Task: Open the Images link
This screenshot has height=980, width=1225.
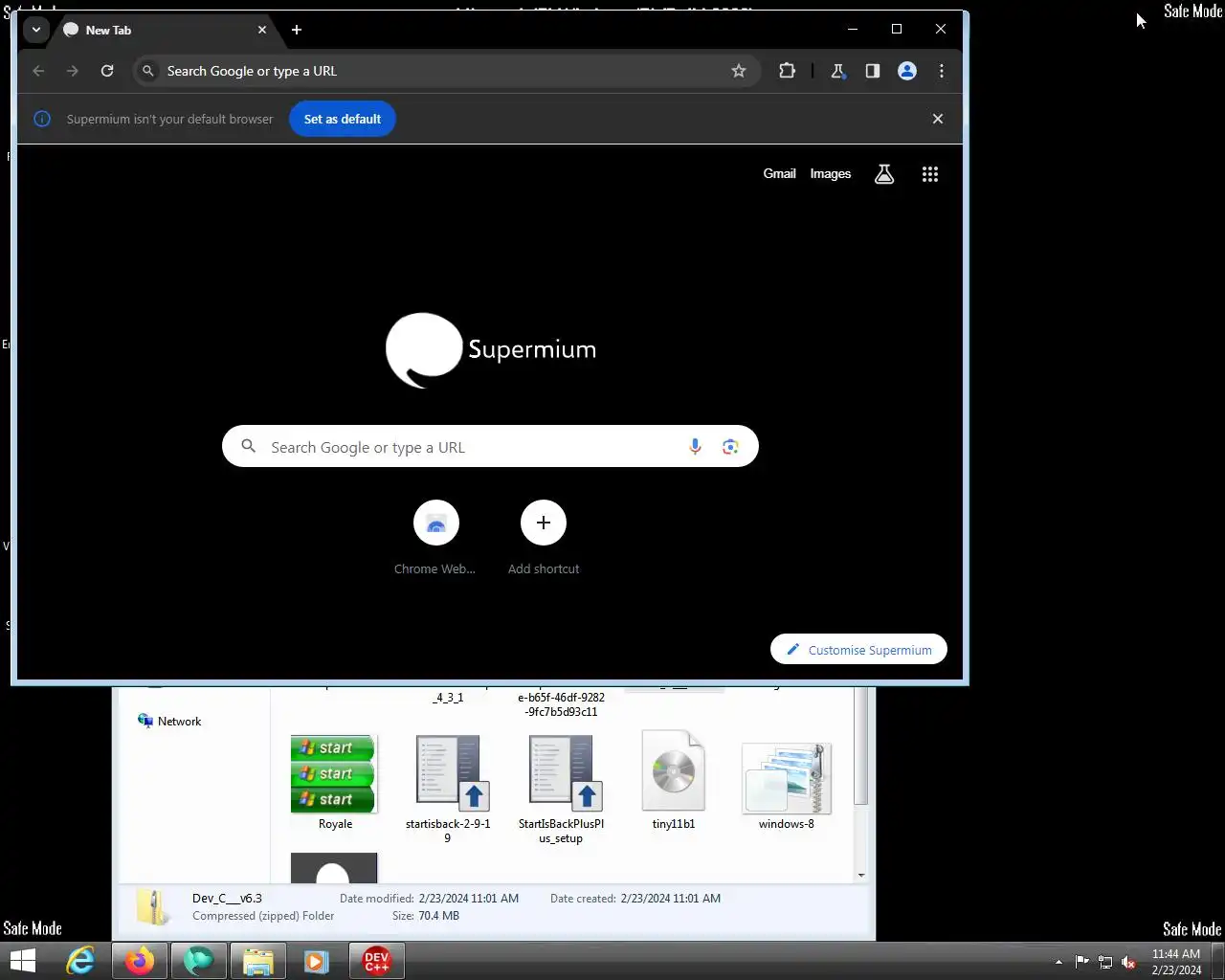Action: point(831,173)
